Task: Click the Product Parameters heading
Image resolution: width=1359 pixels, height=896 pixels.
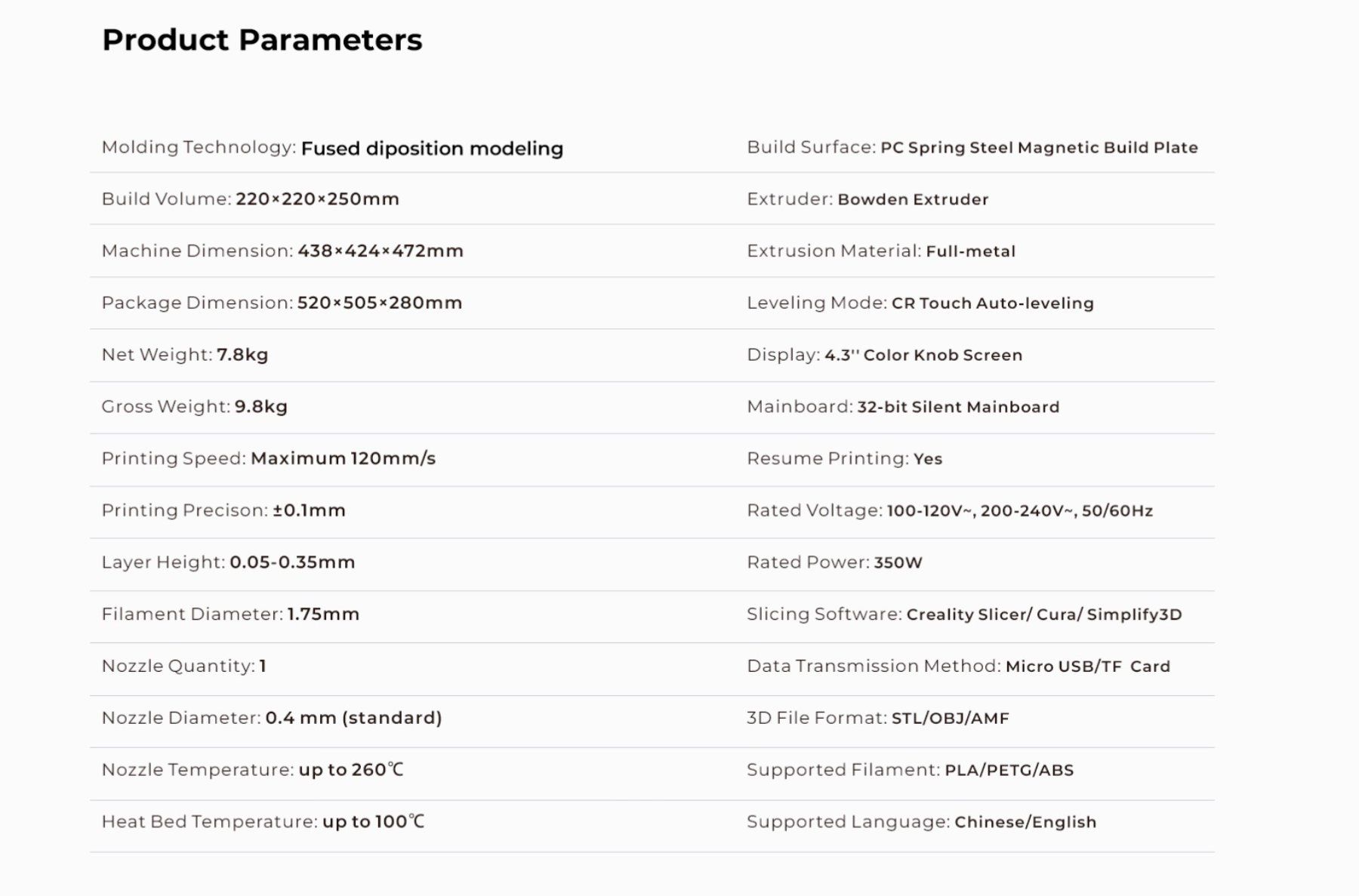Action: click(262, 40)
